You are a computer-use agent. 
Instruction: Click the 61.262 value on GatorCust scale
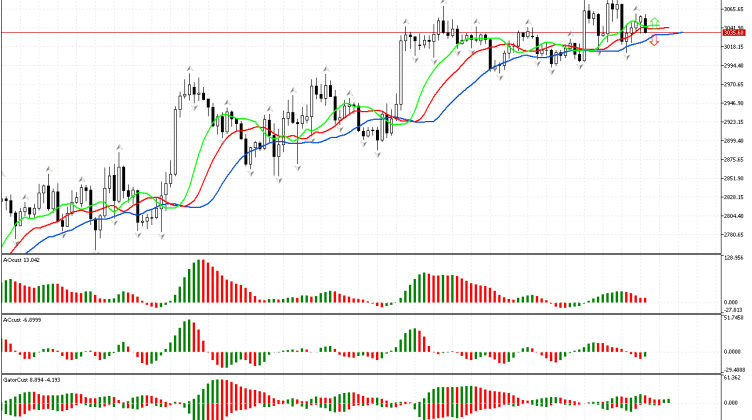pos(734,378)
